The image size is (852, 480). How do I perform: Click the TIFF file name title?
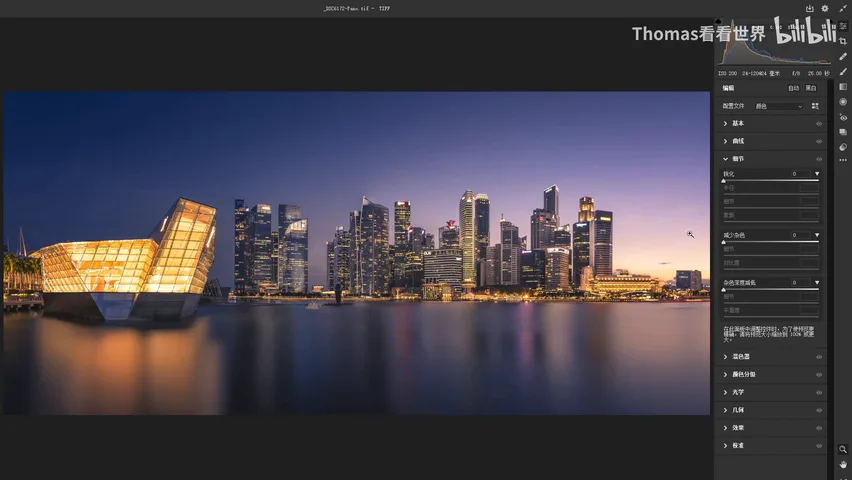click(357, 9)
